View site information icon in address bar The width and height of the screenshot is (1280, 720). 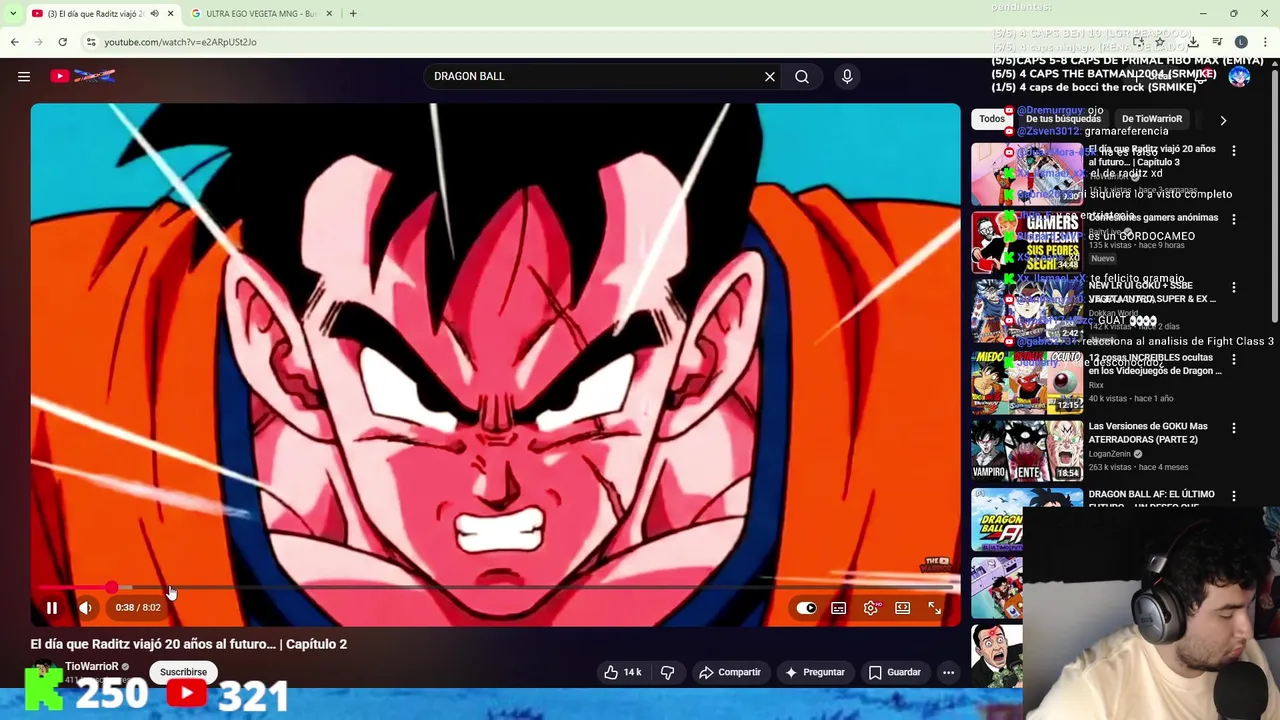click(x=91, y=42)
